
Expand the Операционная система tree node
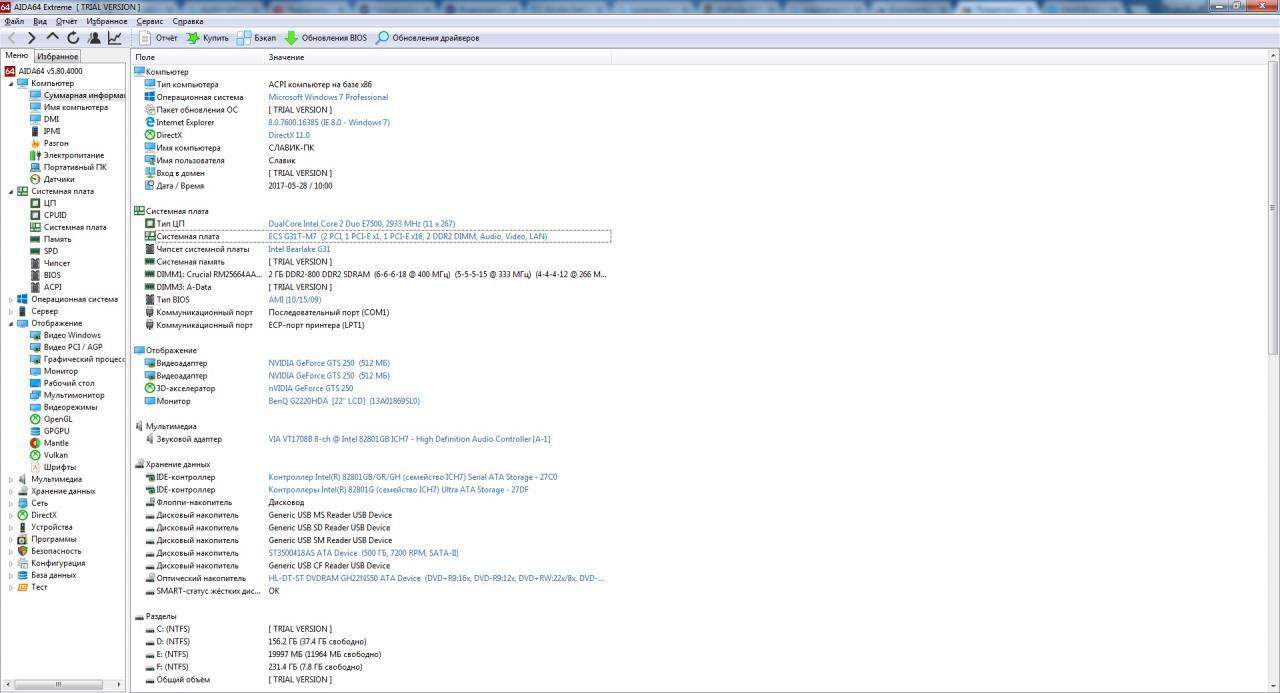[x=11, y=299]
